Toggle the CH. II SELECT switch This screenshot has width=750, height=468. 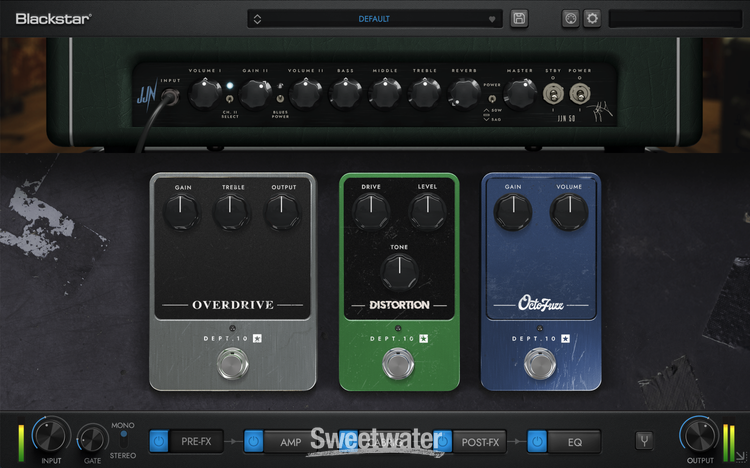(x=230, y=99)
